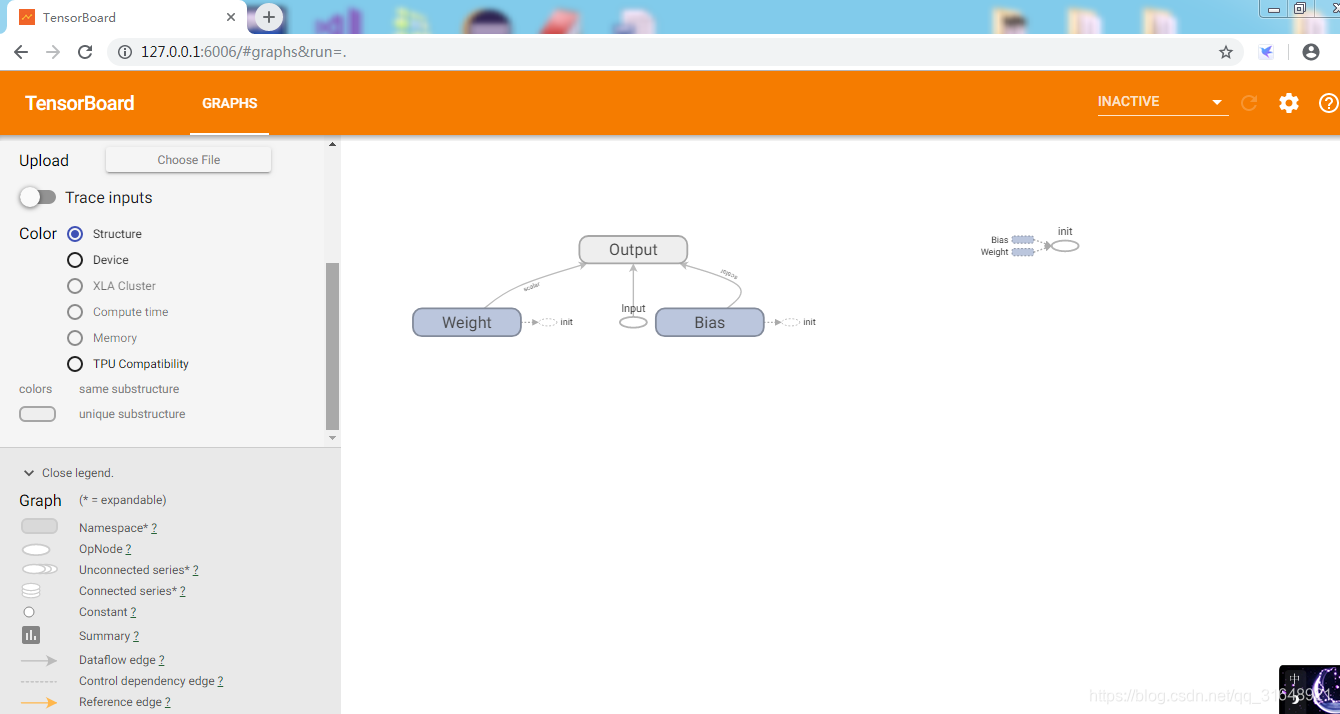Image resolution: width=1340 pixels, height=714 pixels.
Task: View site information icon in address bar
Action: point(125,52)
